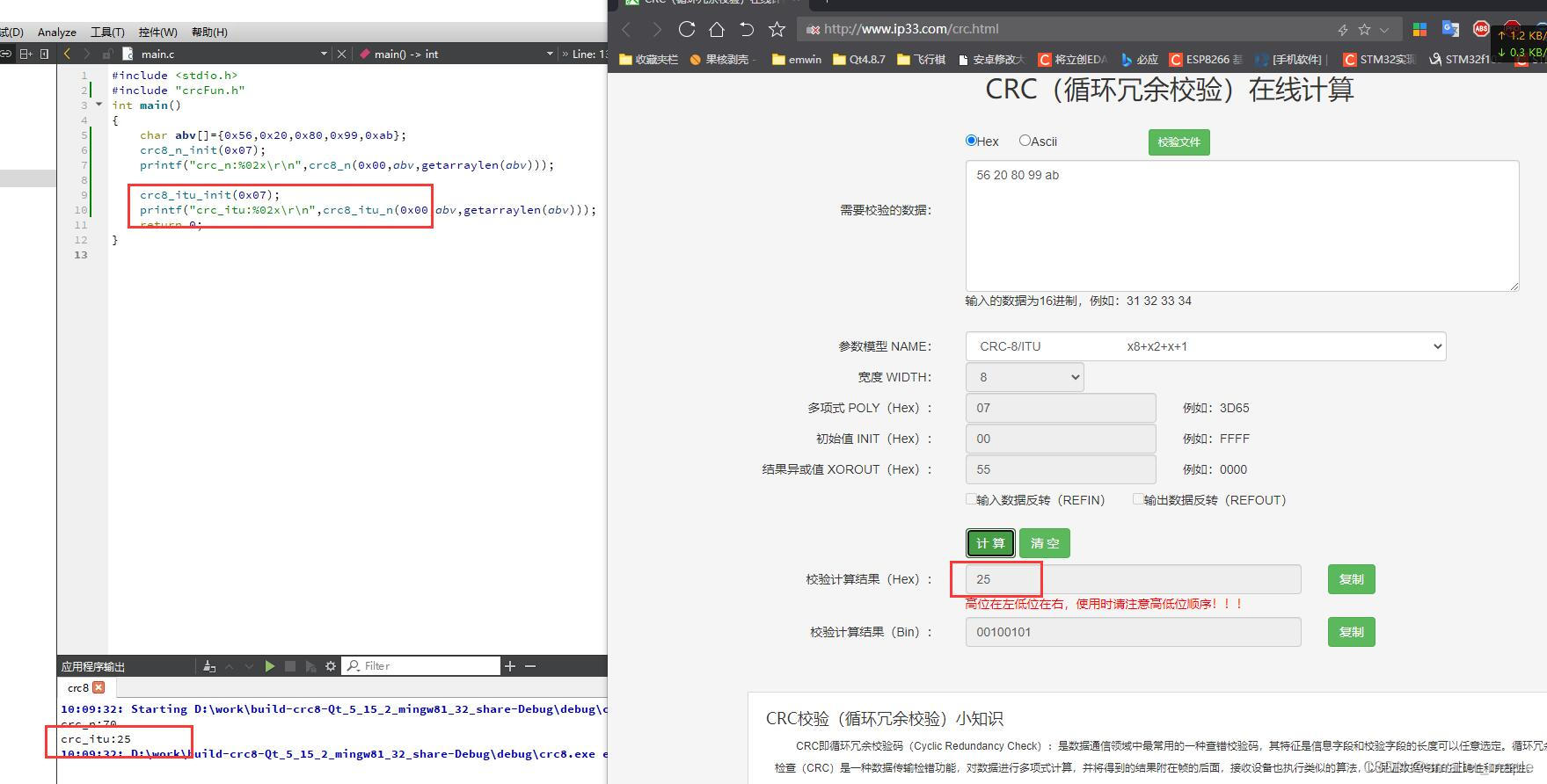Re-run application with green play icon
Viewport: 1547px width, 784px height.
tap(270, 666)
